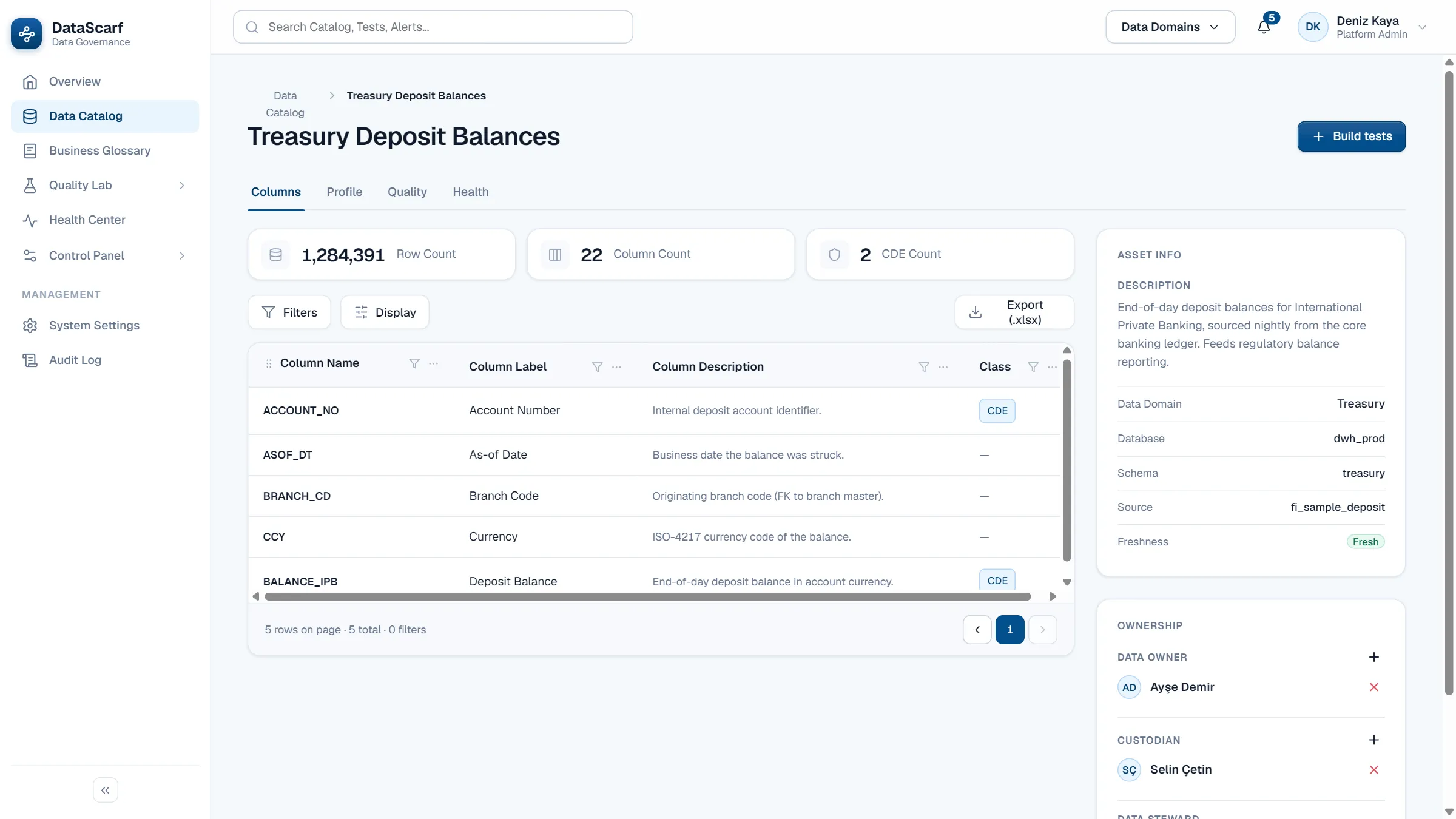Click the DataScarf logo icon
Image resolution: width=1456 pixels, height=819 pixels.
tap(27, 33)
